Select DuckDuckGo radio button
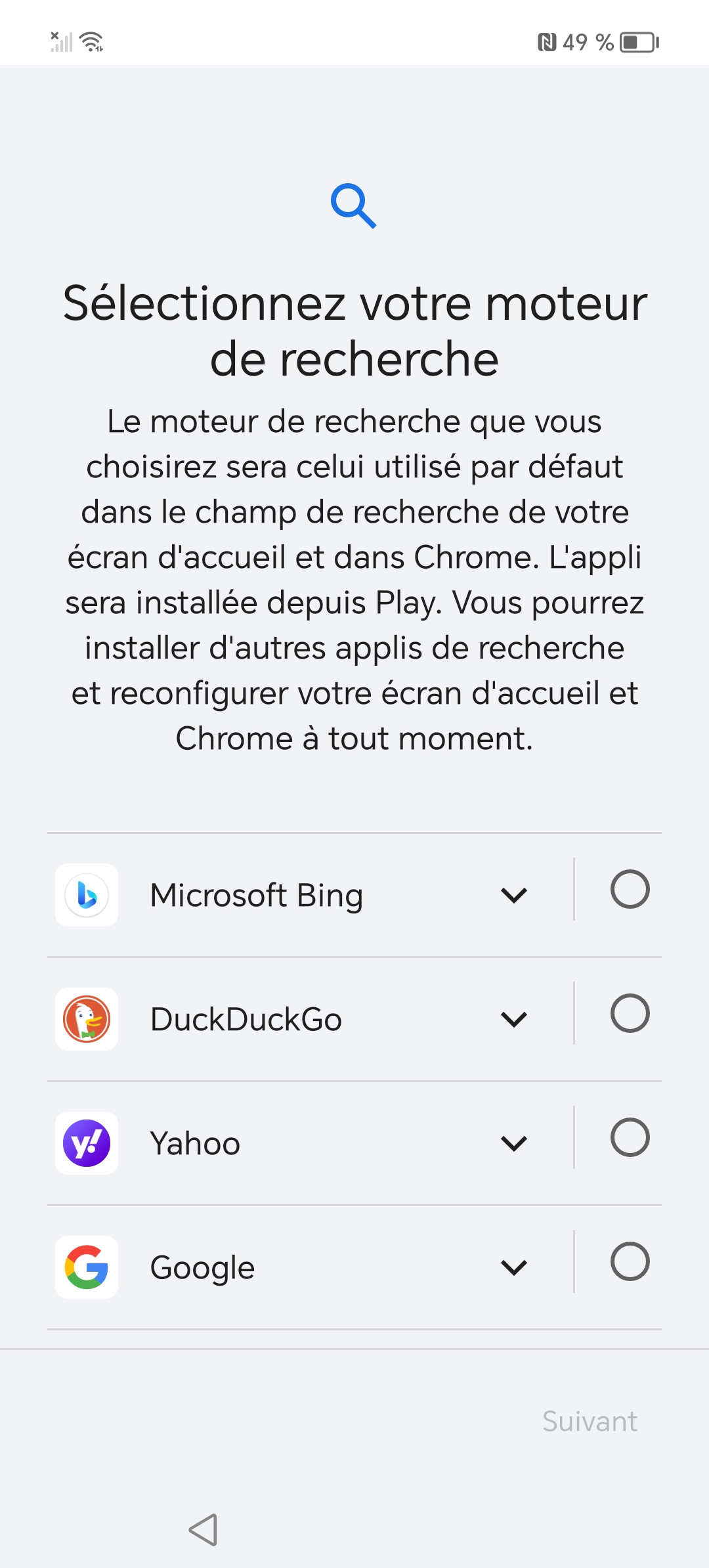 630,1013
